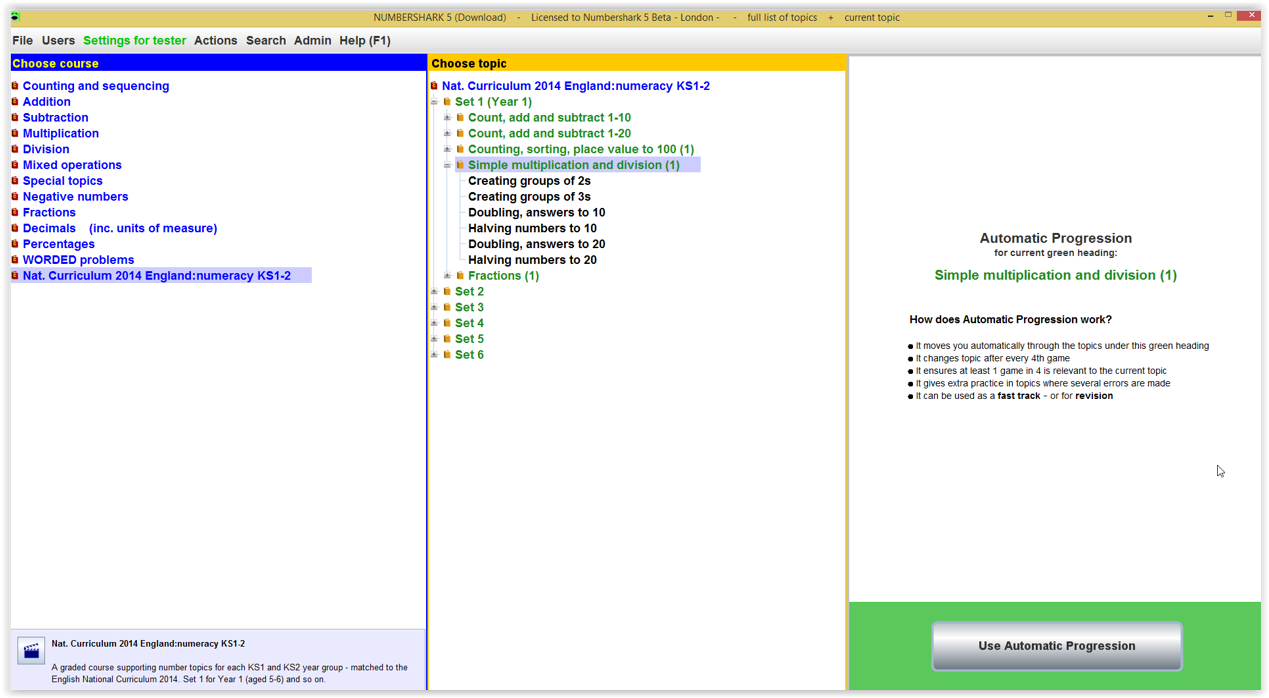This screenshot has height=698, width=1269.
Task: Click the book icon beside Decimals course
Action: [x=15, y=228]
